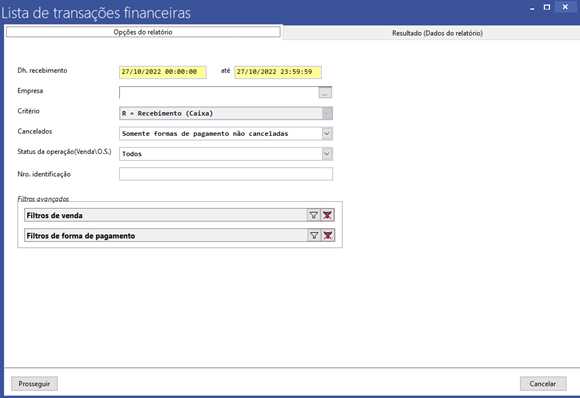The width and height of the screenshot is (580, 398).
Task: Select the Filtros de forma de pagamento row
Action: tap(166, 235)
